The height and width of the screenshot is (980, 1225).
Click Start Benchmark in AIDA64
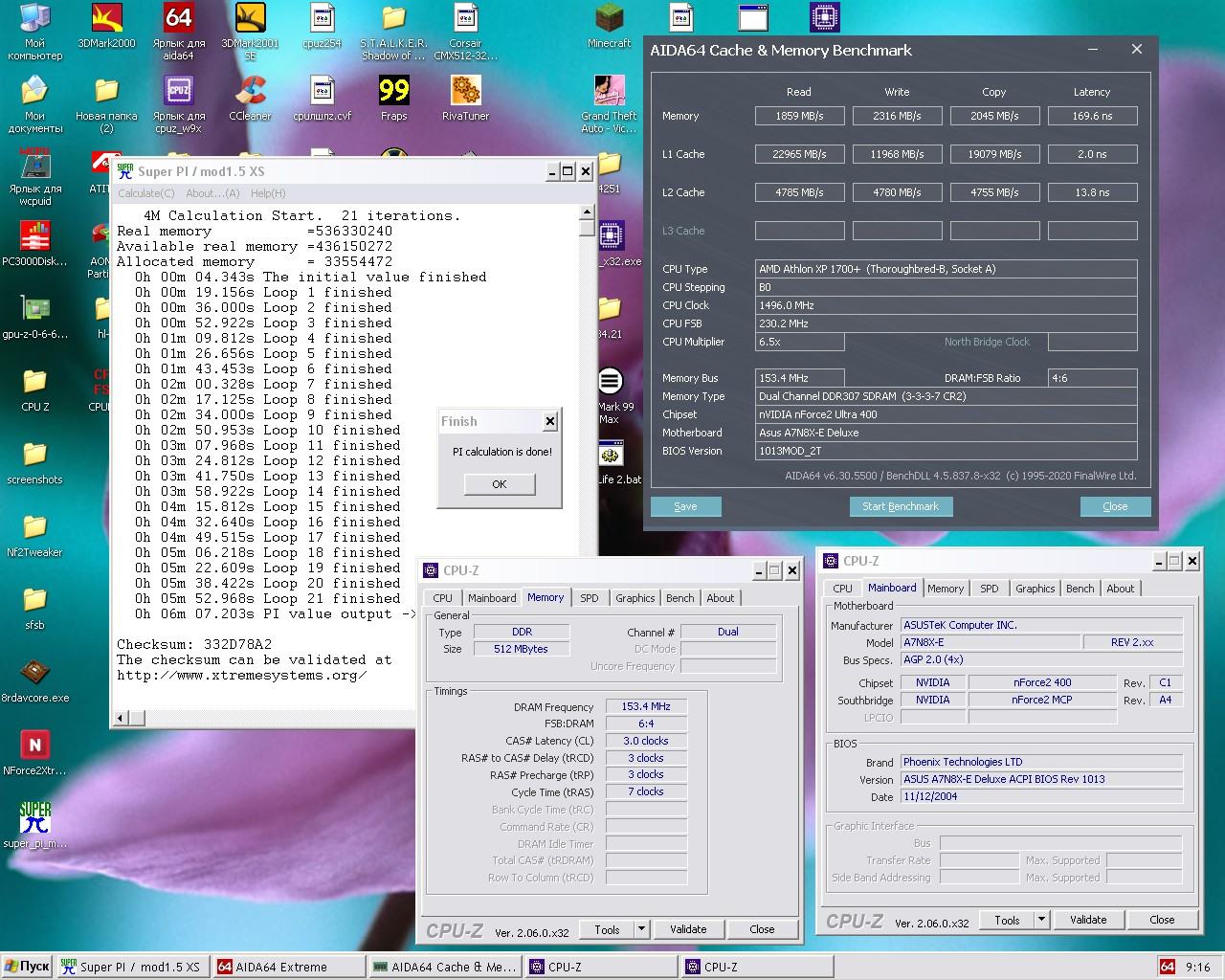click(x=901, y=506)
